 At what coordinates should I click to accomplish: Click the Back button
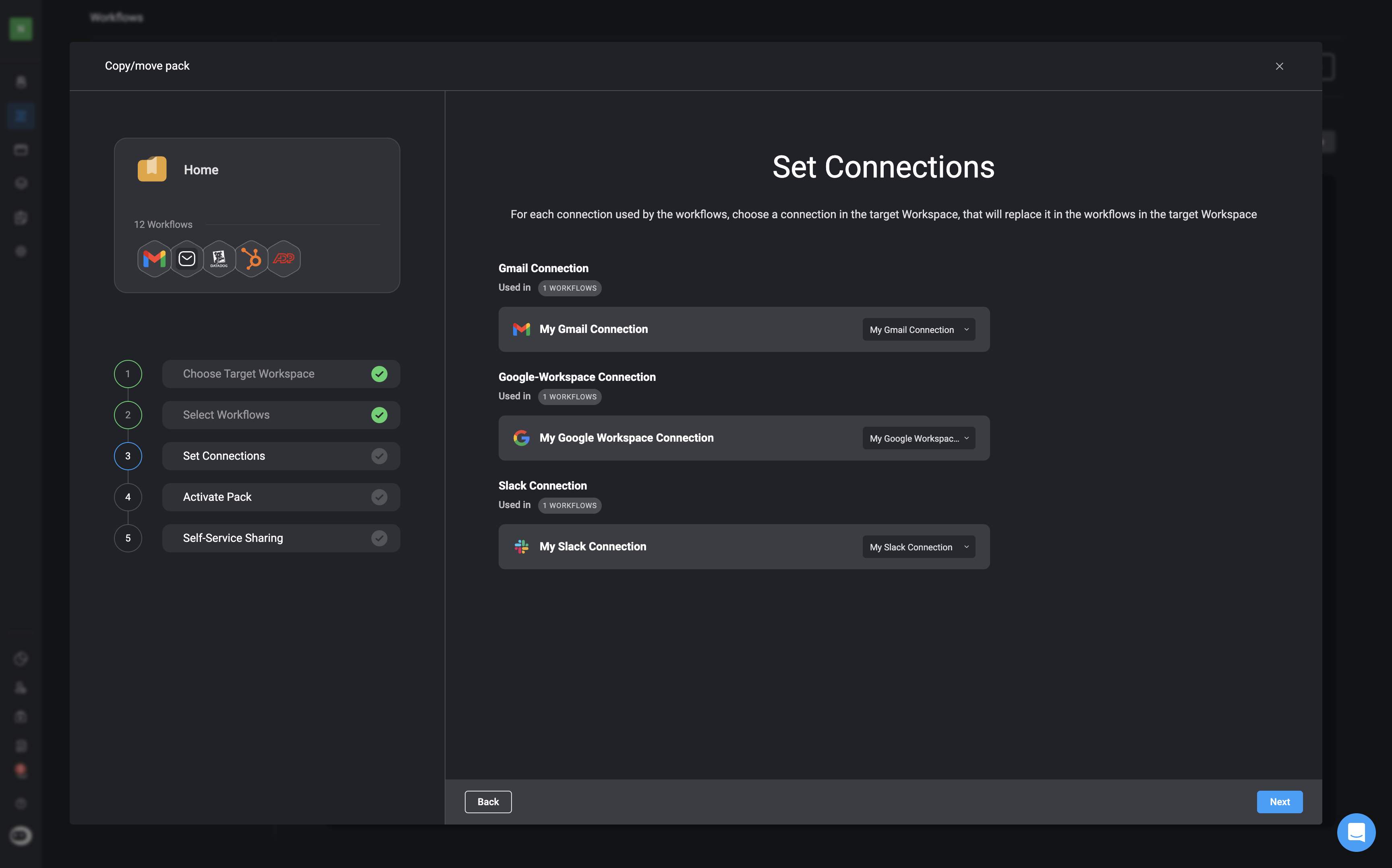pos(487,802)
